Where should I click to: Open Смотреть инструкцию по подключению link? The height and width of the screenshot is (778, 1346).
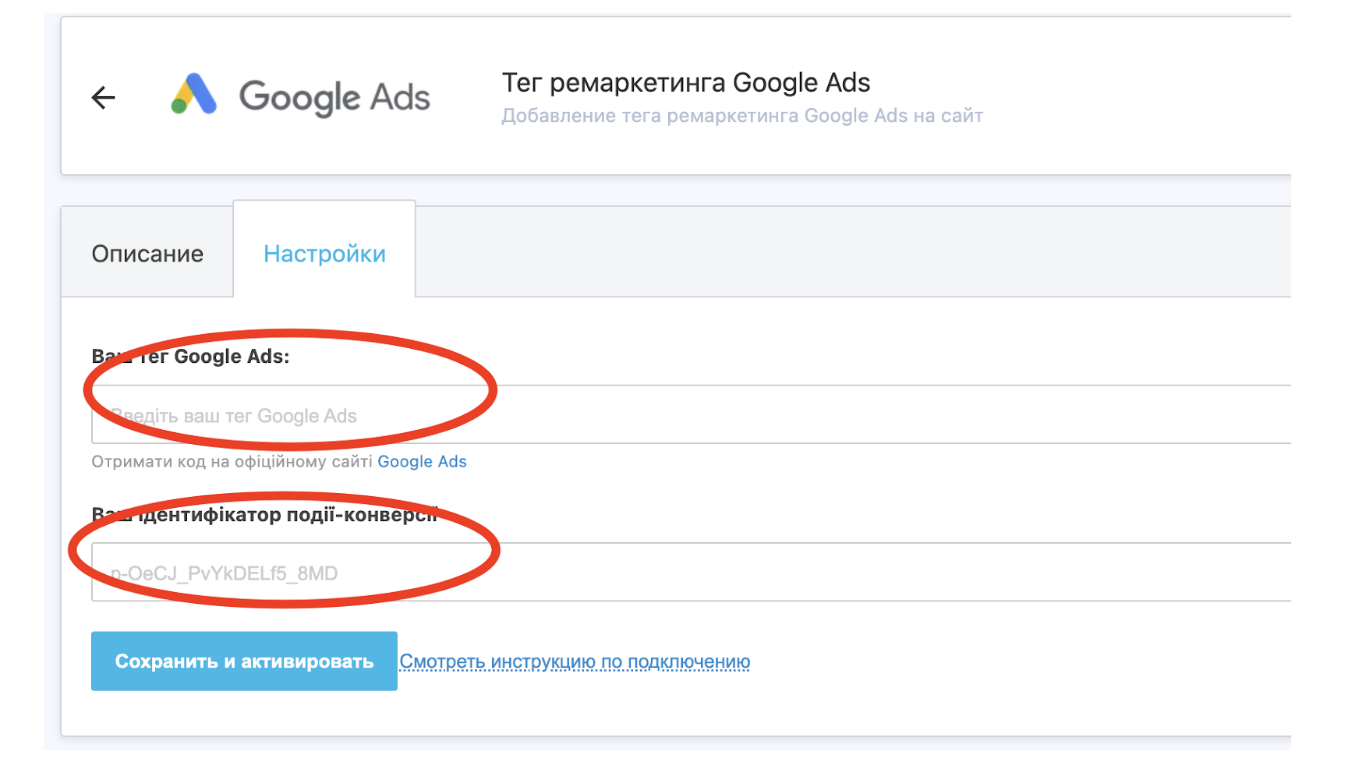pos(575,662)
